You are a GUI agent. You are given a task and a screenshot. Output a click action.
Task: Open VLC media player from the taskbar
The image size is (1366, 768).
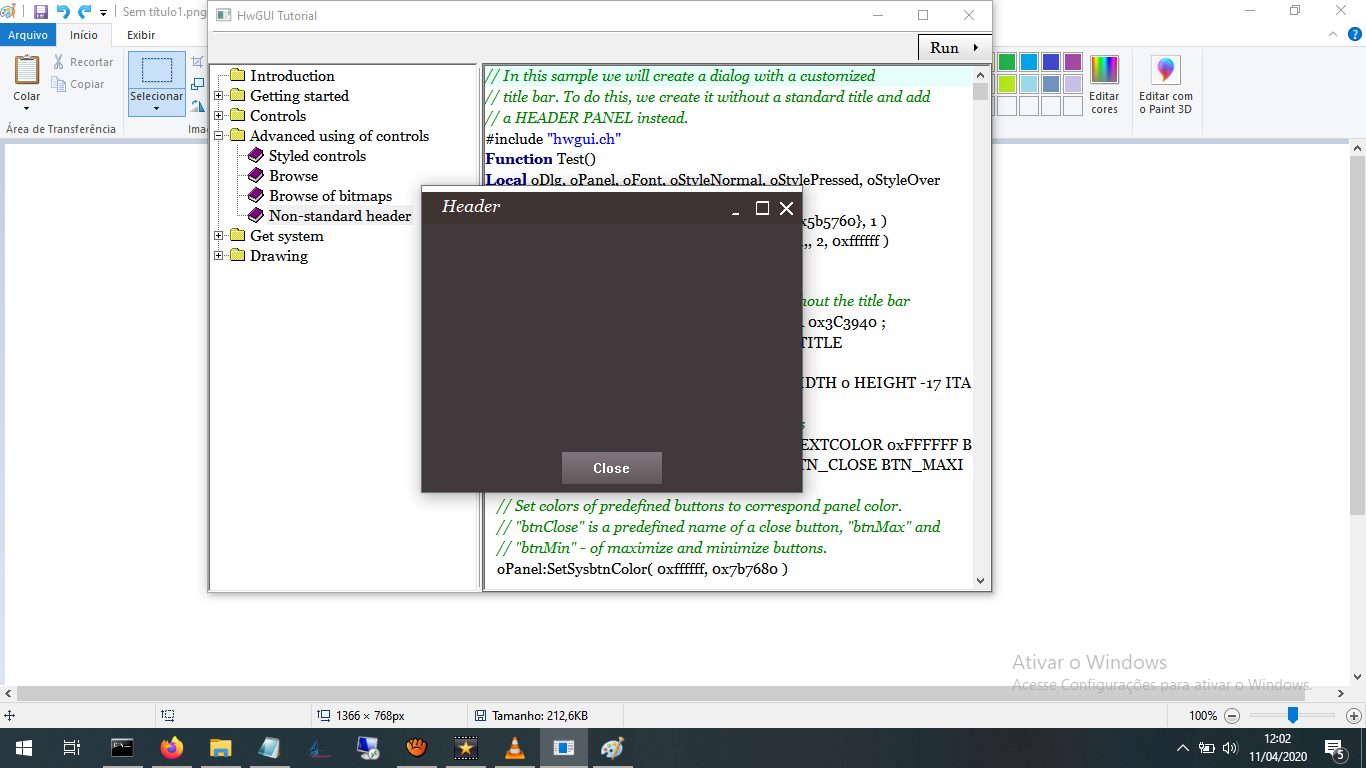pos(515,748)
